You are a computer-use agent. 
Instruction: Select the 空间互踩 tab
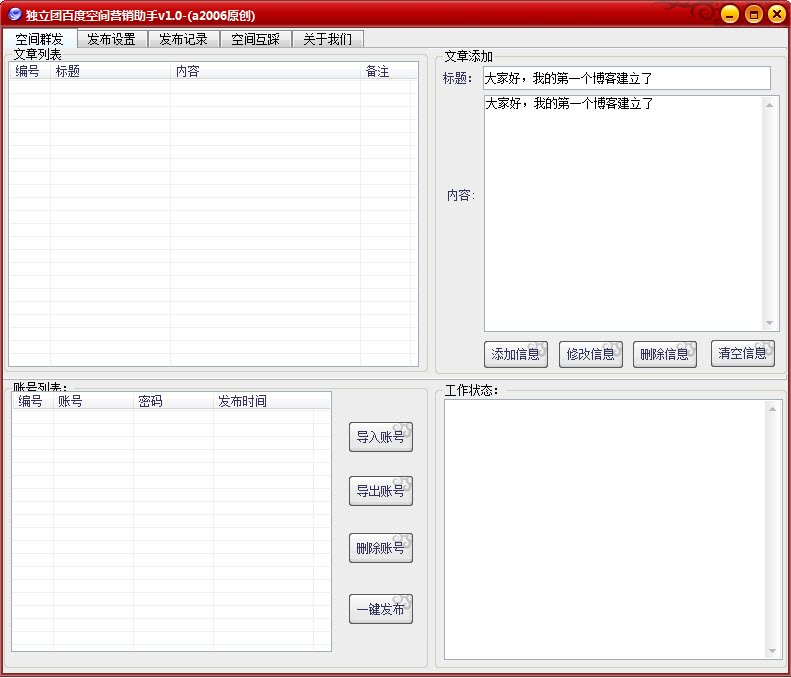[255, 39]
